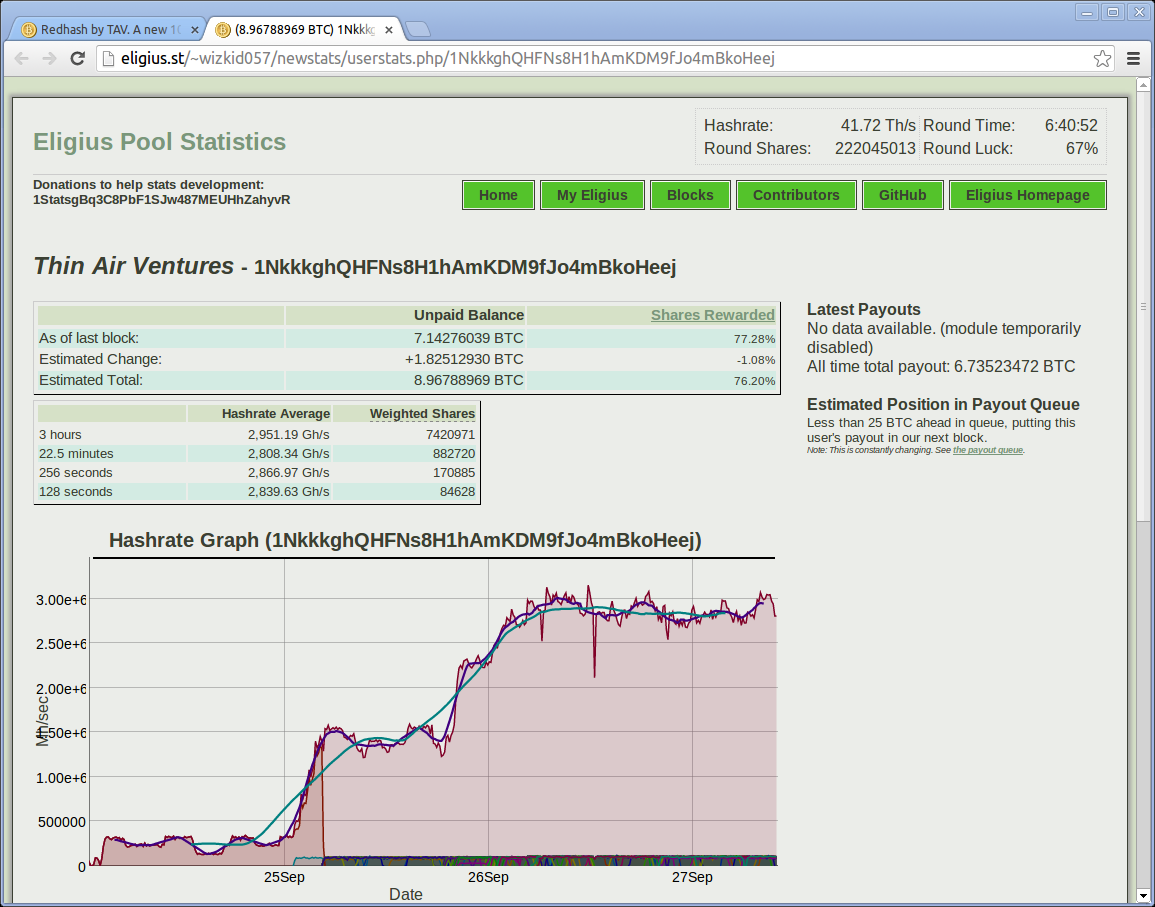Click the 67% round luck value

tap(1081, 148)
